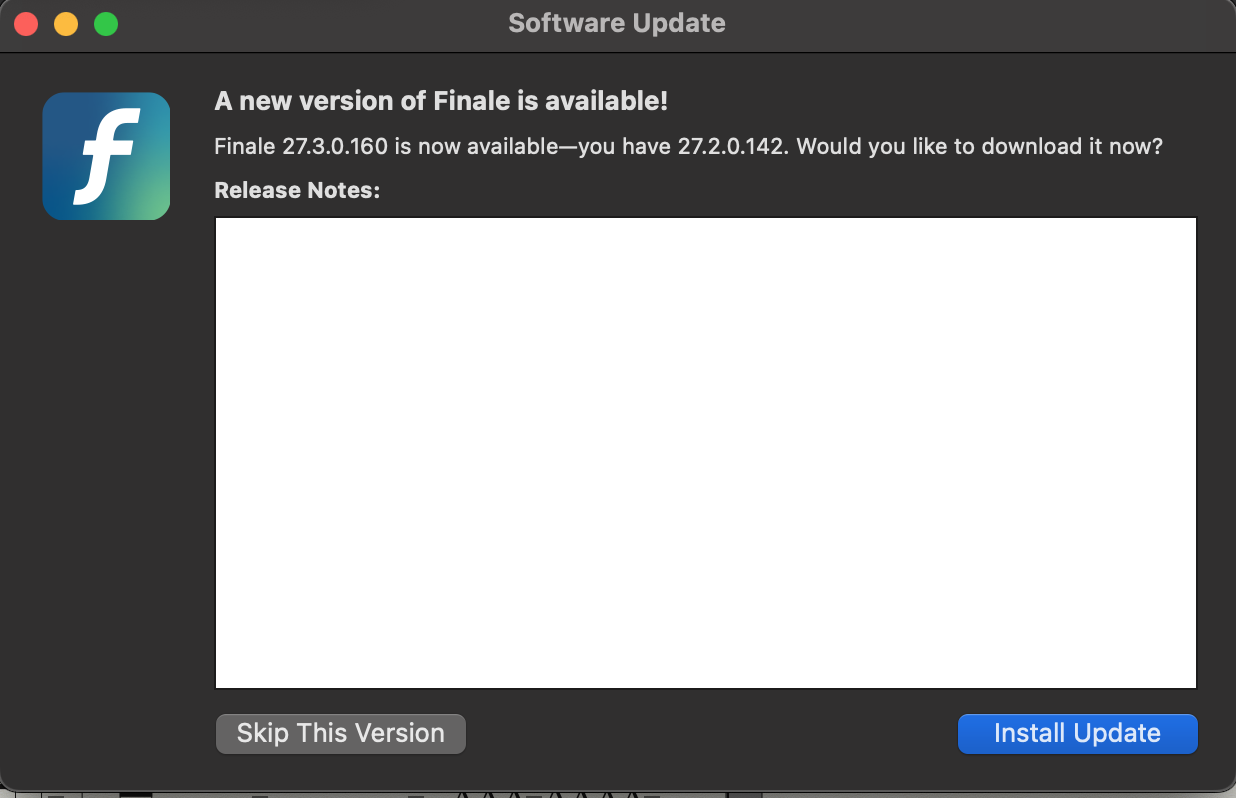This screenshot has height=798, width=1236.
Task: Click the Install Update button
Action: pyautogui.click(x=1077, y=733)
